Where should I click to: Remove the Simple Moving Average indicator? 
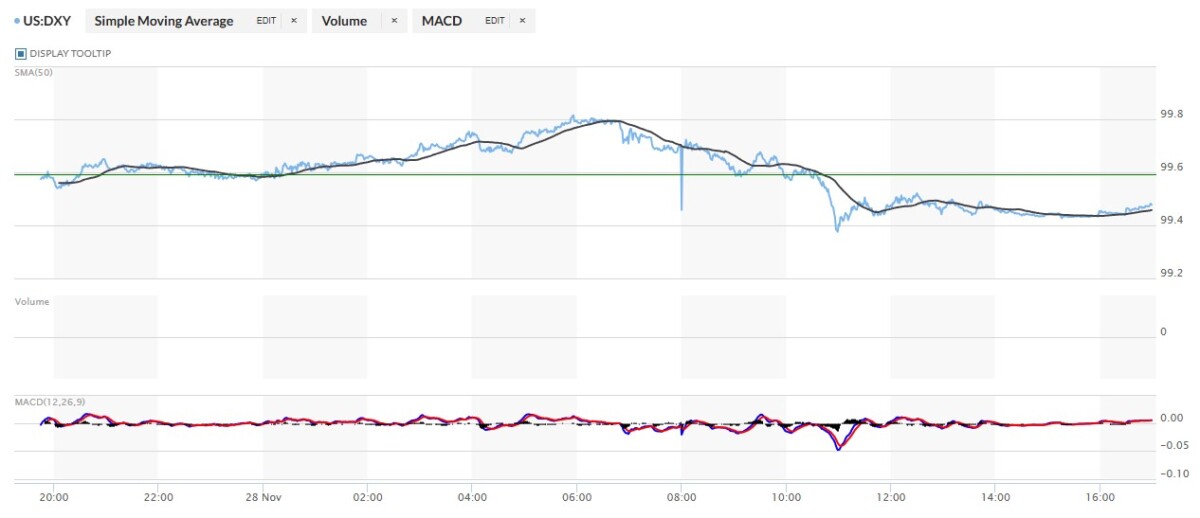point(294,21)
